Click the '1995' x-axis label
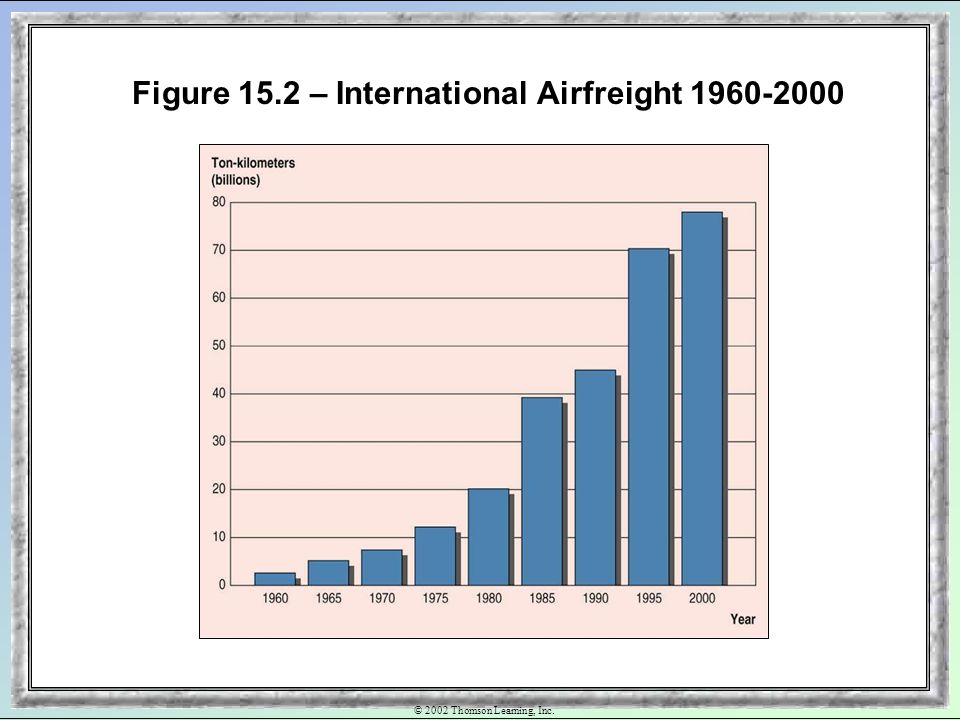960x720 pixels. 649,598
